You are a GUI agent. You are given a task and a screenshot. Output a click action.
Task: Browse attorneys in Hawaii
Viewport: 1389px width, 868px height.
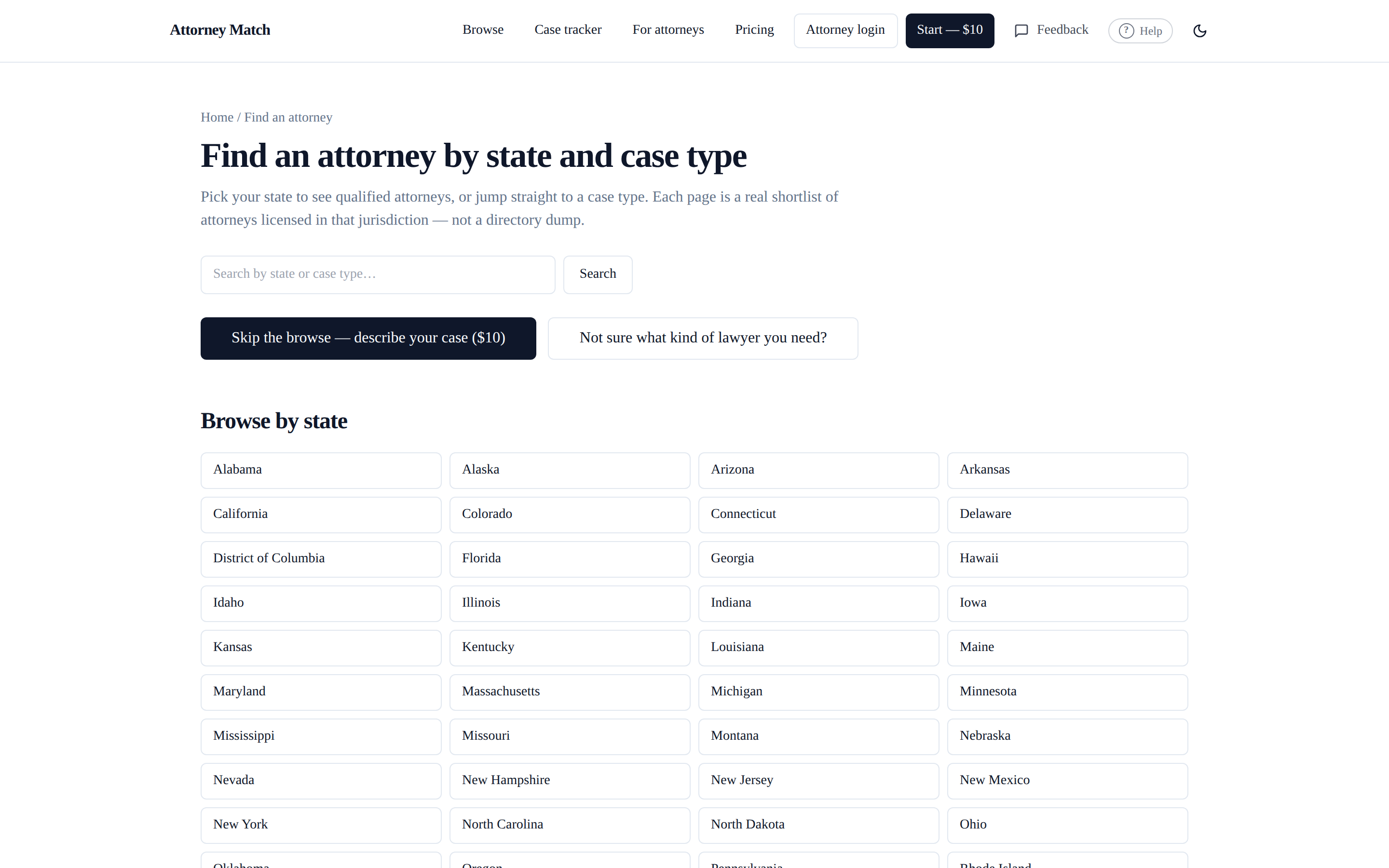(x=1067, y=559)
